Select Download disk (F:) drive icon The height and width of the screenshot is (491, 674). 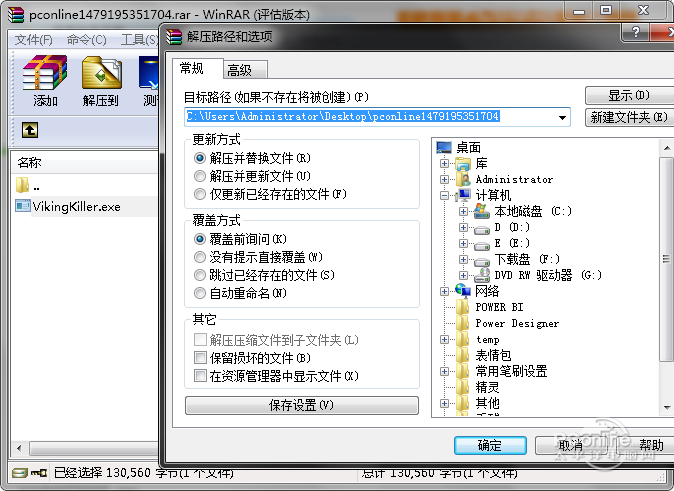[482, 261]
